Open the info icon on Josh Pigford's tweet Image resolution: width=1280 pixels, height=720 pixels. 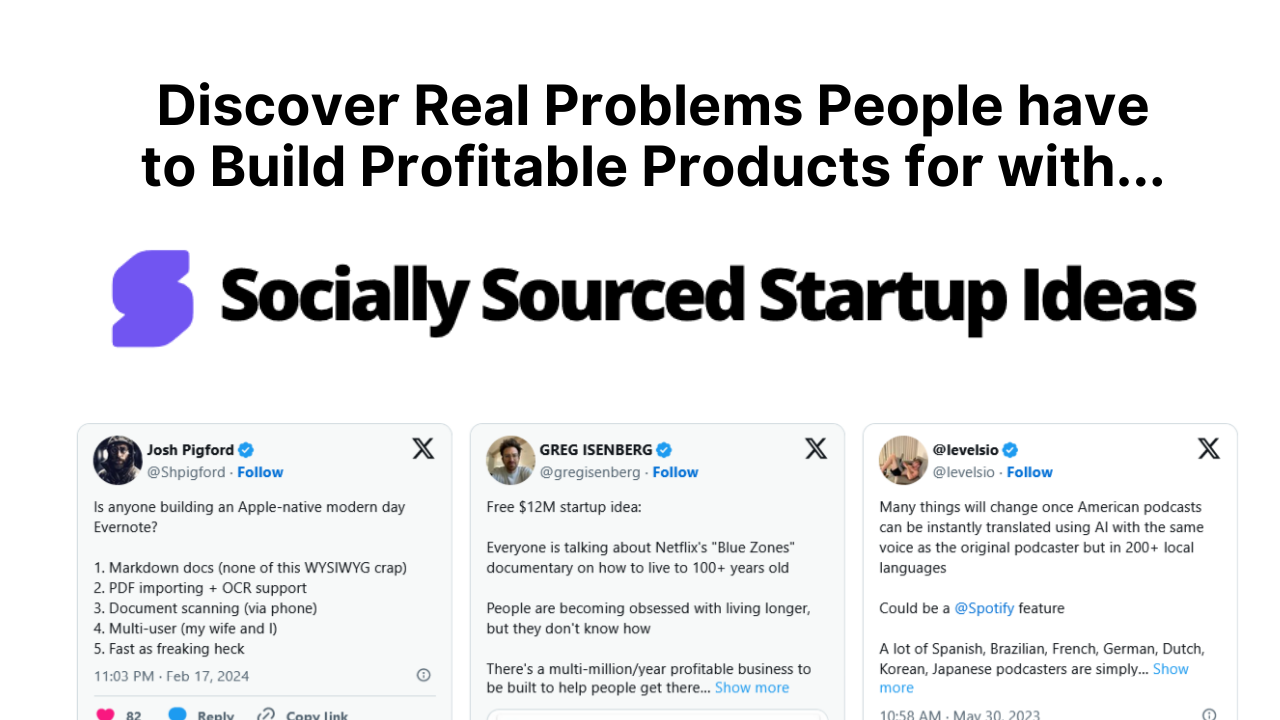[423, 675]
